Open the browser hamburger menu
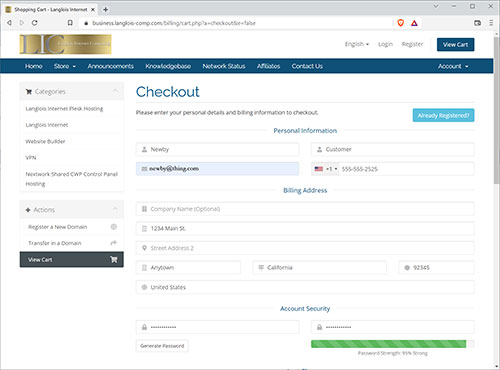500x370 pixels. coord(491,23)
